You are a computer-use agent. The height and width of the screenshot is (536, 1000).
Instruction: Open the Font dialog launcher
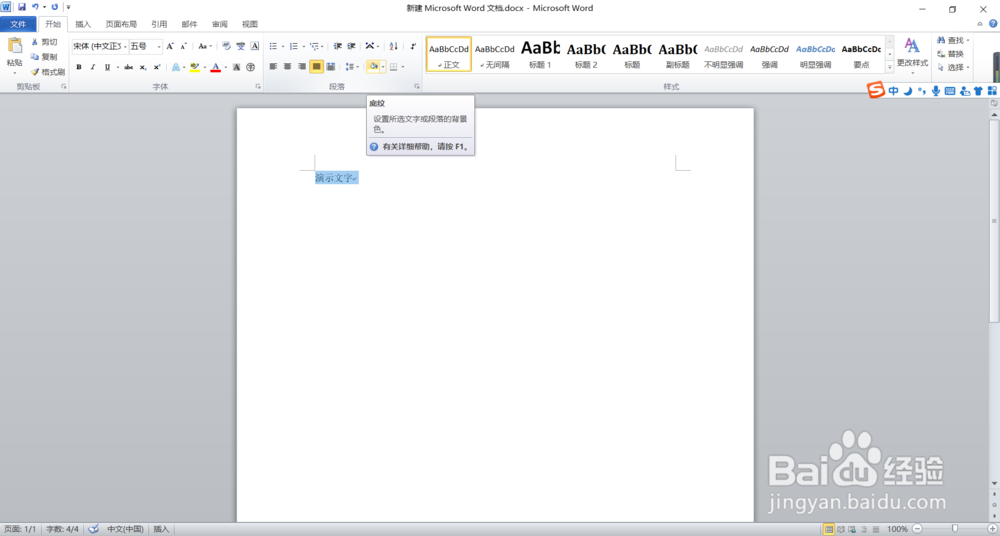point(258,86)
